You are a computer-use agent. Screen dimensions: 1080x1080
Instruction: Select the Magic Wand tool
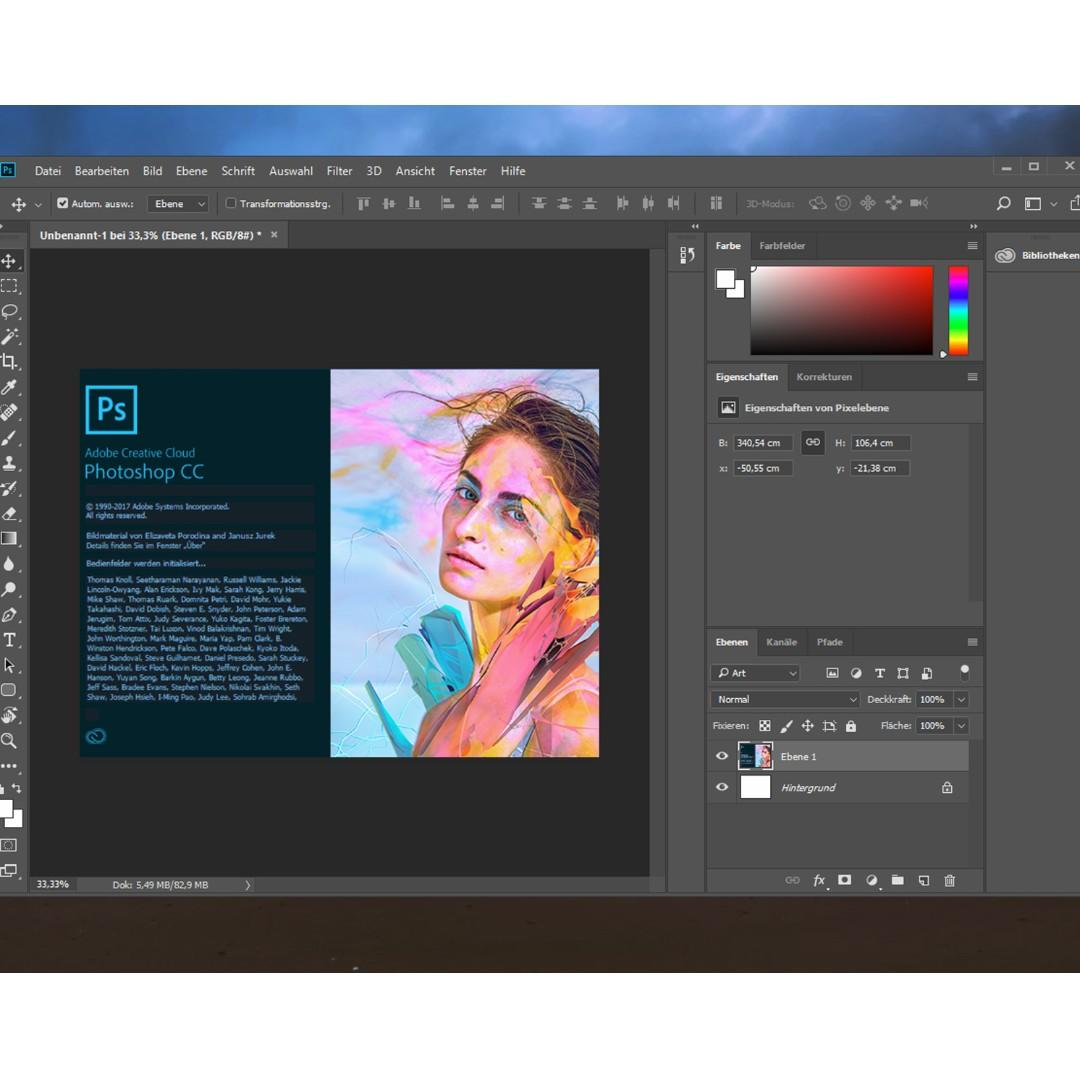pyautogui.click(x=9, y=336)
